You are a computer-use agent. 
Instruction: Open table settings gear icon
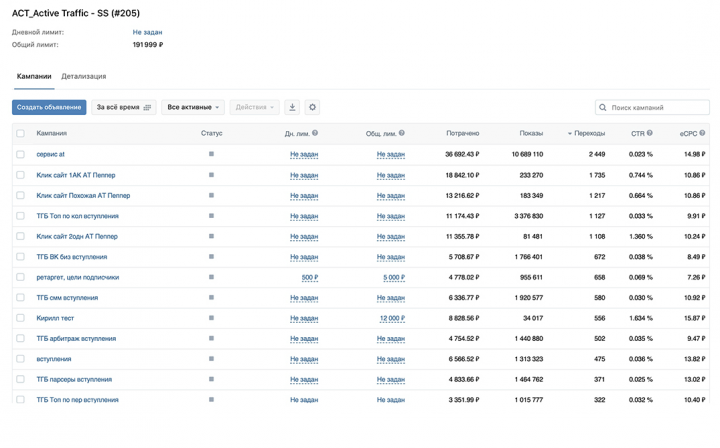coord(312,107)
